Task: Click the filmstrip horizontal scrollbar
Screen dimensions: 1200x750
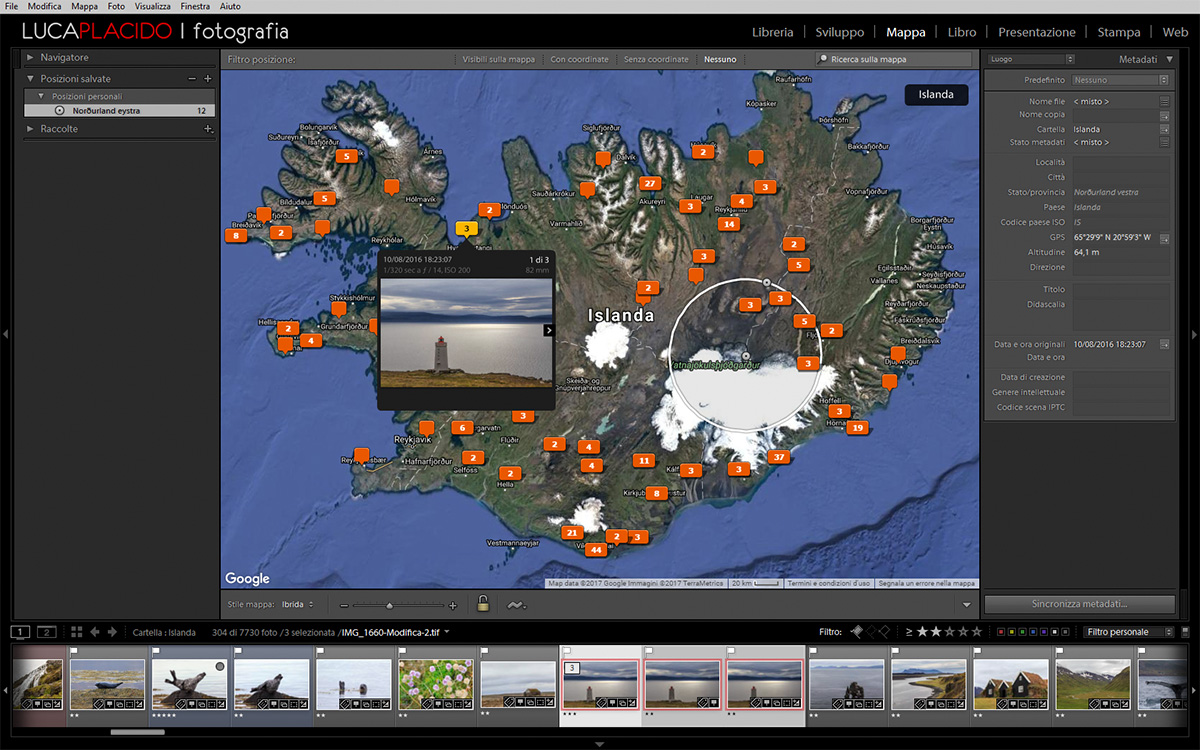Action: (137, 732)
